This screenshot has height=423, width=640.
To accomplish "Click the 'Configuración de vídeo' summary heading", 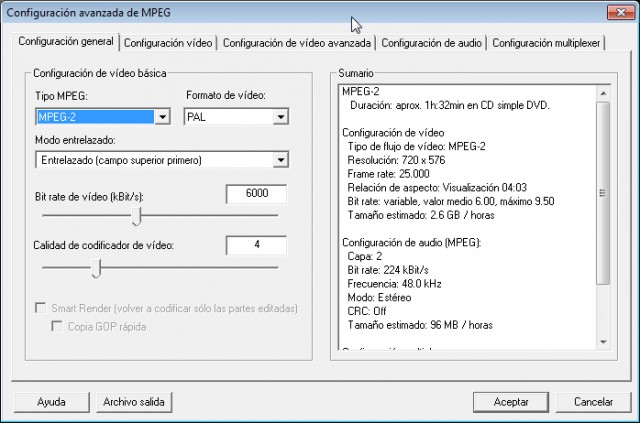I will point(393,133).
